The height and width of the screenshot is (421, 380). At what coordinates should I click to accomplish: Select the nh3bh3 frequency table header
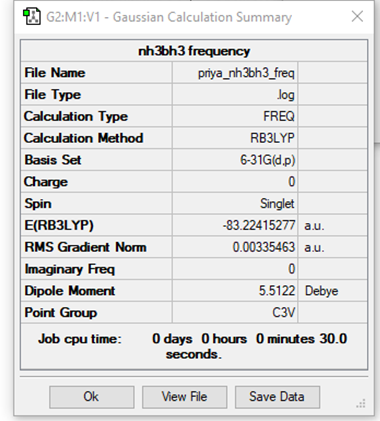[194, 51]
